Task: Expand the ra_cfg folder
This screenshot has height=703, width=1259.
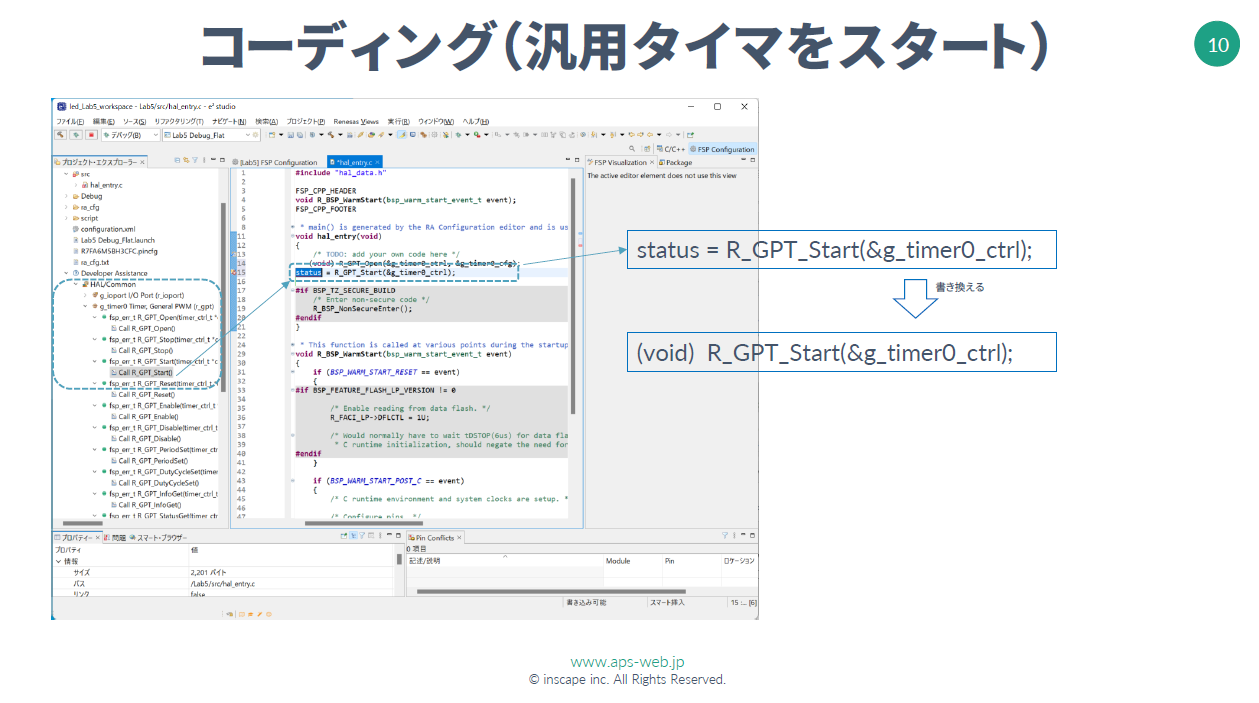Action: point(66,207)
